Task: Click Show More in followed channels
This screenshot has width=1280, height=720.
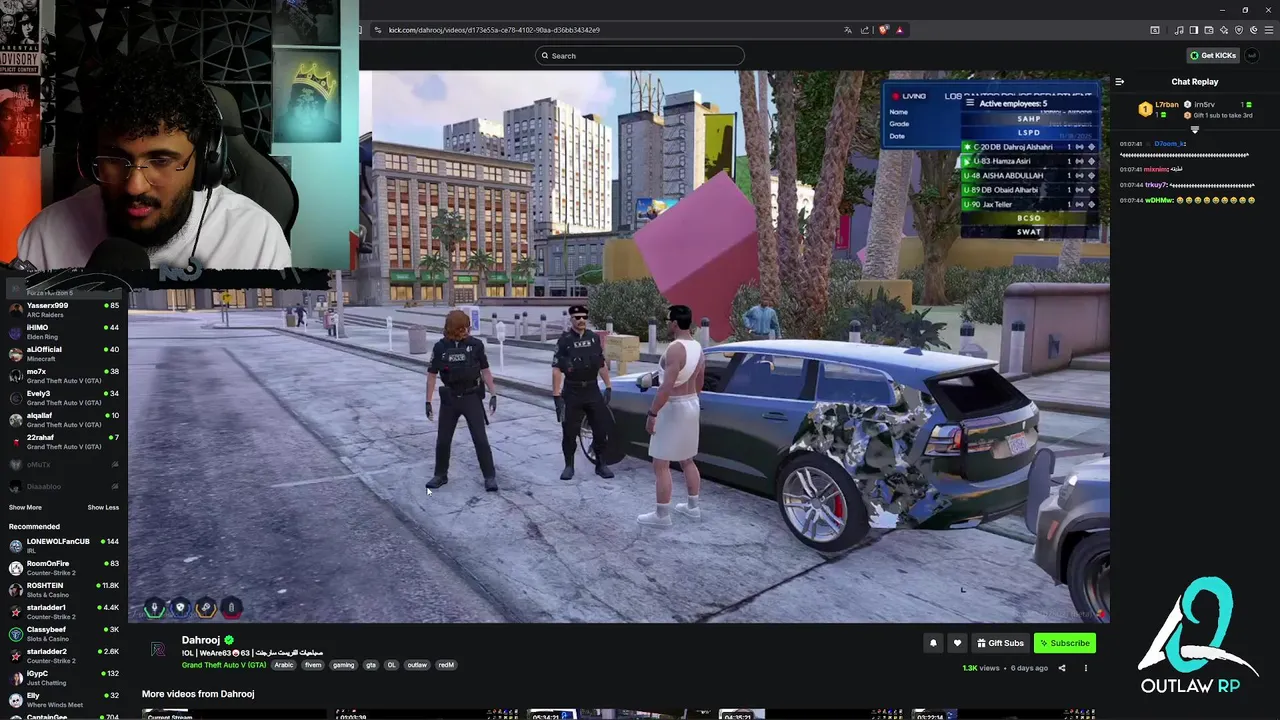Action: pos(25,507)
